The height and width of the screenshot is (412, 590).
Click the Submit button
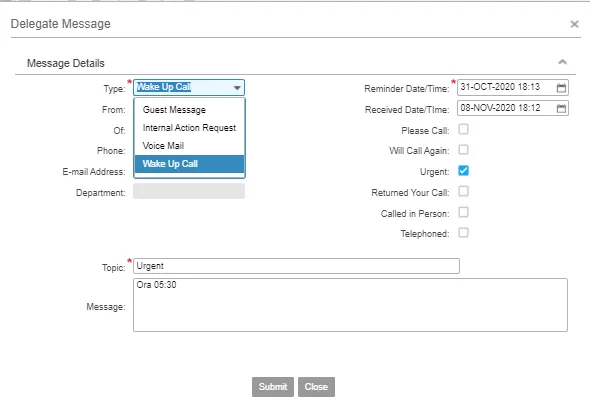click(273, 387)
